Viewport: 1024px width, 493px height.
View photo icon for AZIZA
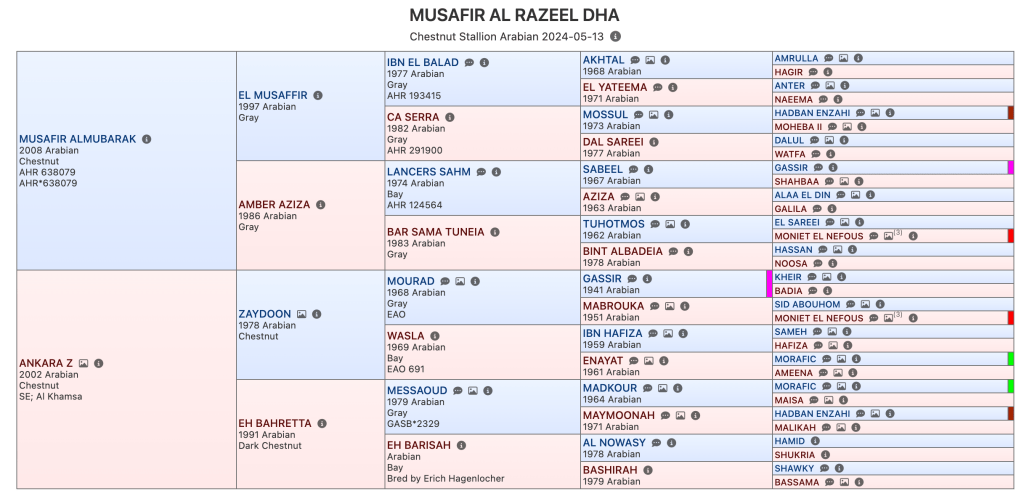click(x=640, y=197)
